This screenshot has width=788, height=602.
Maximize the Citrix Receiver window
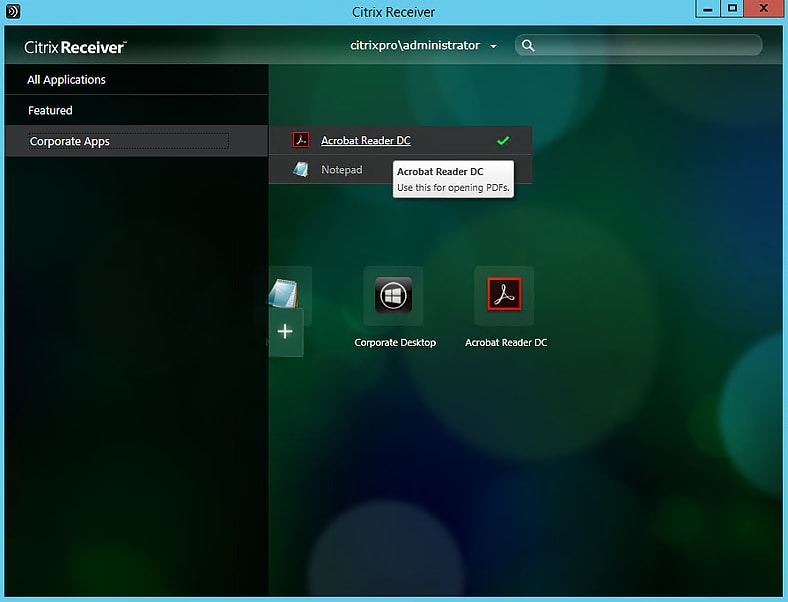tap(732, 9)
